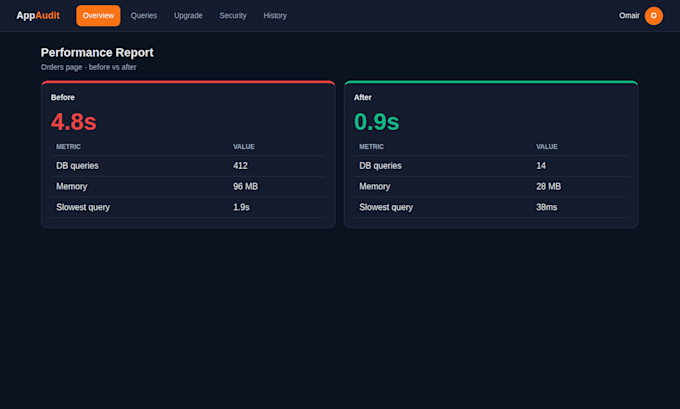Select the 14 DB queries value

541,166
